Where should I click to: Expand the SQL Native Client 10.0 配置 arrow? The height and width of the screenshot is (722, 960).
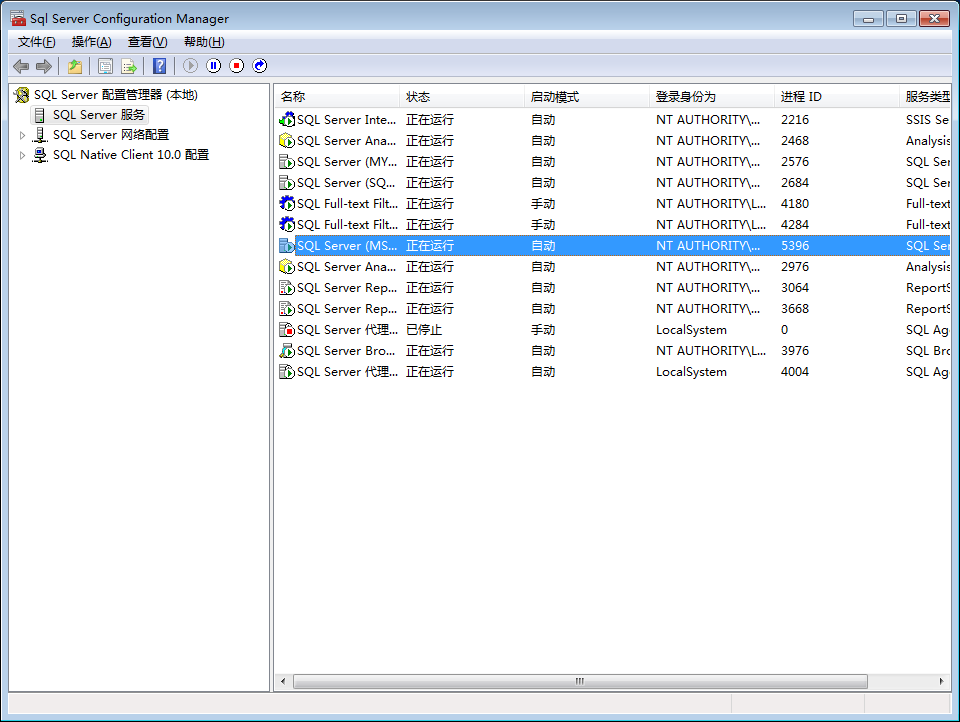22,156
